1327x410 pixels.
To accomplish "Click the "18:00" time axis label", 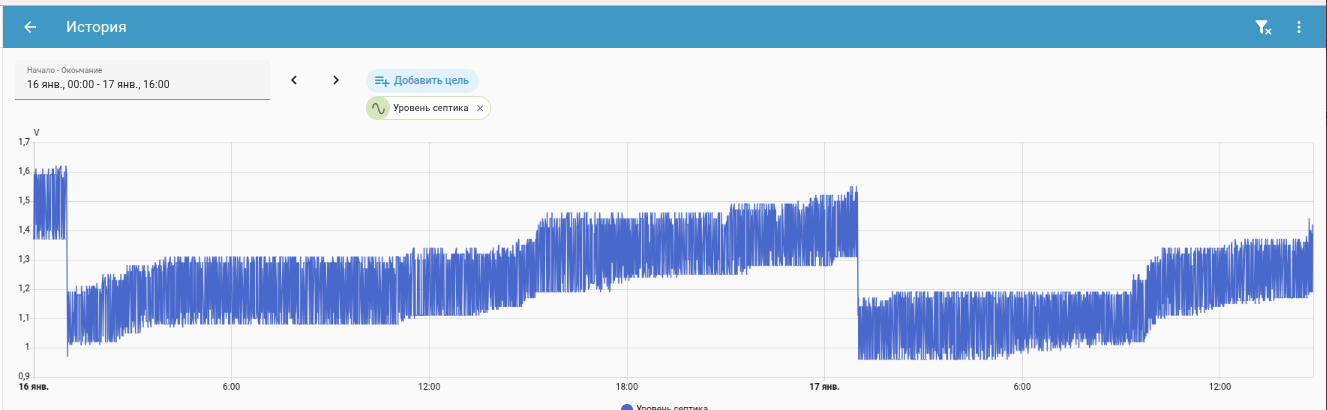I will tap(627, 386).
